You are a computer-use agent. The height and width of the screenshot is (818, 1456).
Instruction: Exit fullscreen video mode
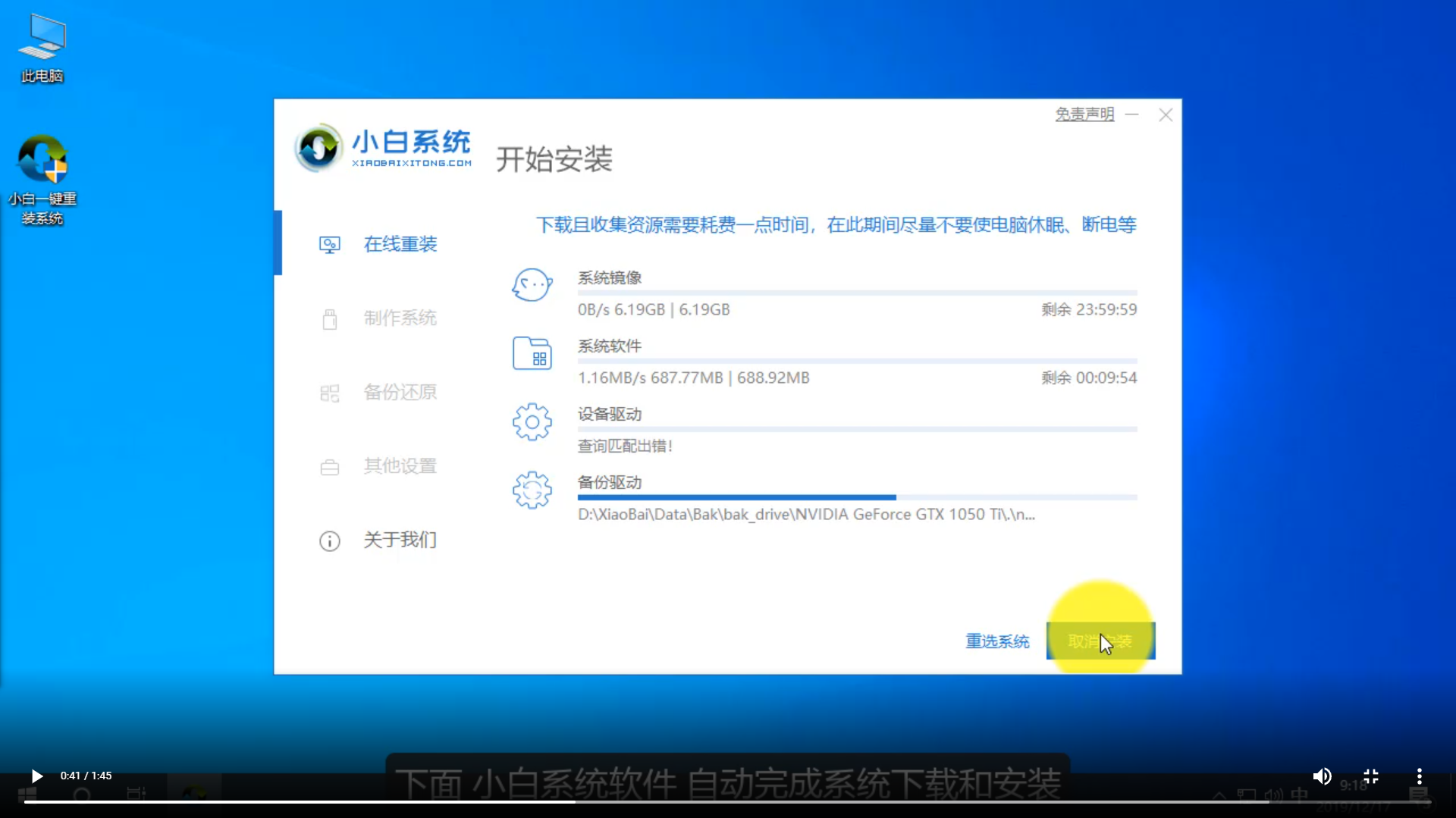click(1371, 776)
